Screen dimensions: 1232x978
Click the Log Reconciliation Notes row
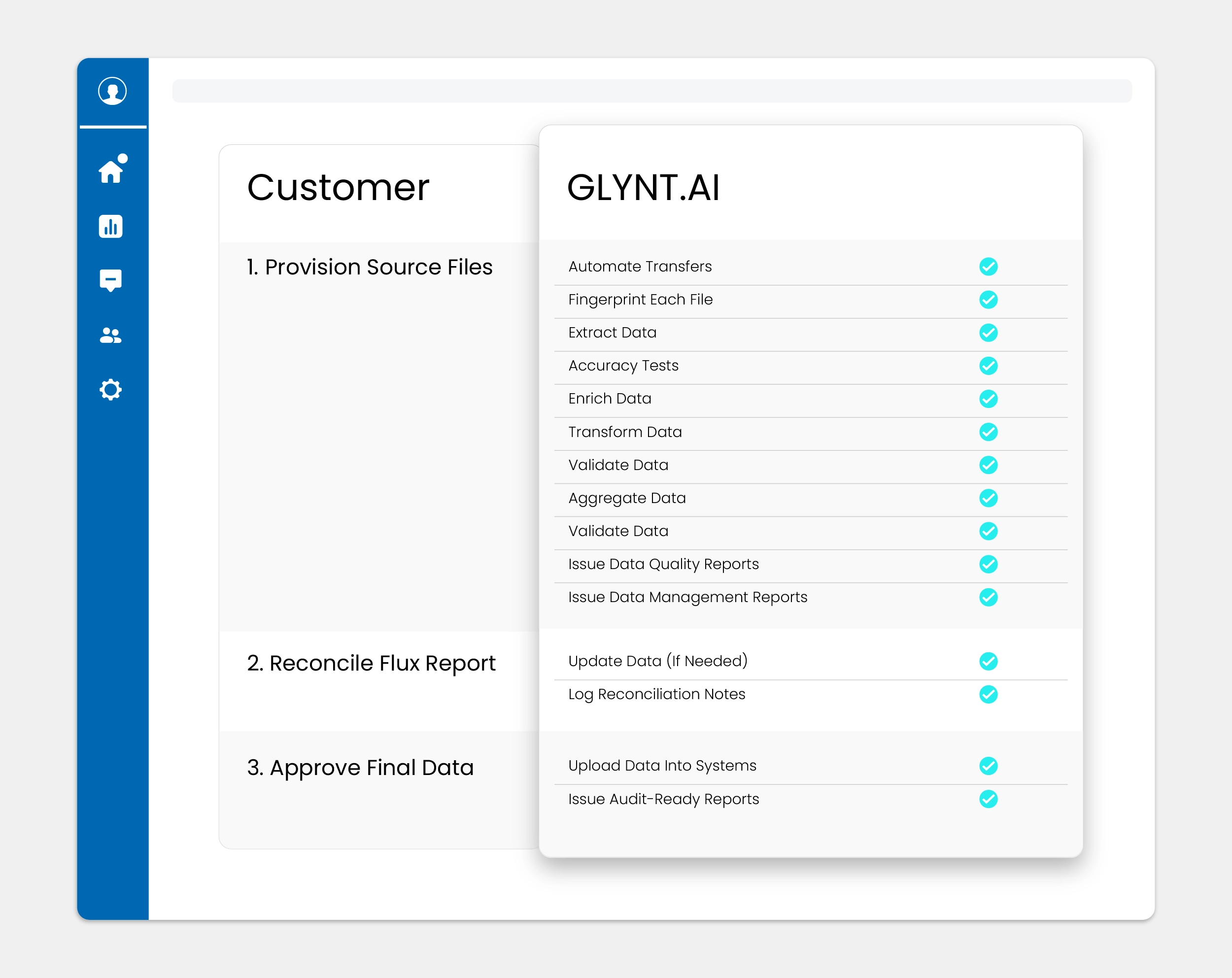pos(656,694)
